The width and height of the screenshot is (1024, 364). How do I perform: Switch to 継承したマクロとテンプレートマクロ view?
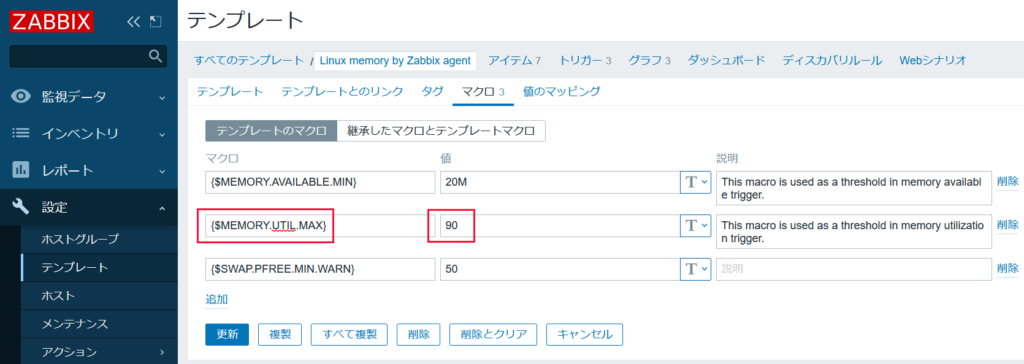(441, 131)
